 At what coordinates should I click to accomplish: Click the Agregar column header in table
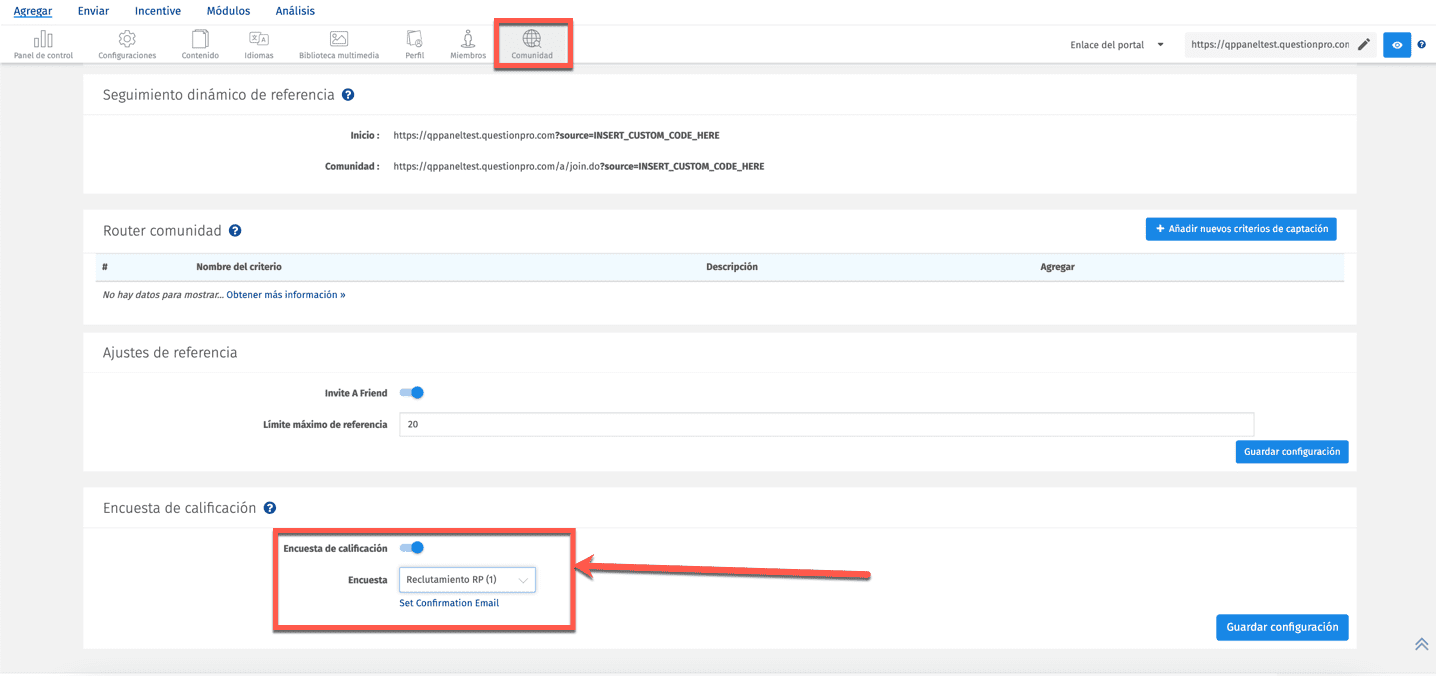click(x=1057, y=267)
